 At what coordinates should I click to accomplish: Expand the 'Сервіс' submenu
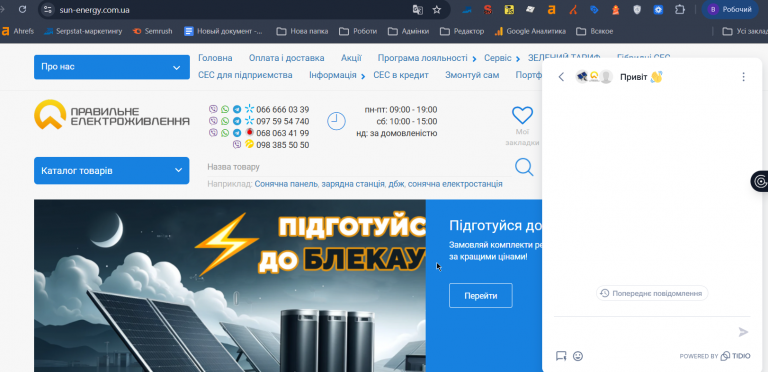click(518, 59)
